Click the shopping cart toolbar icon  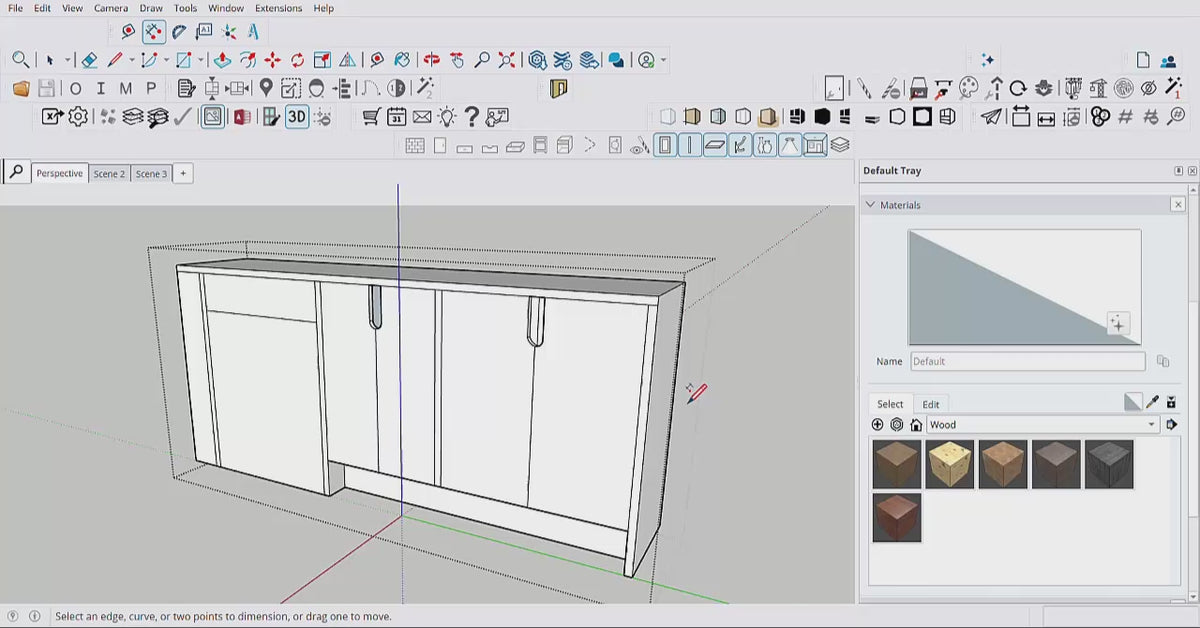point(371,117)
